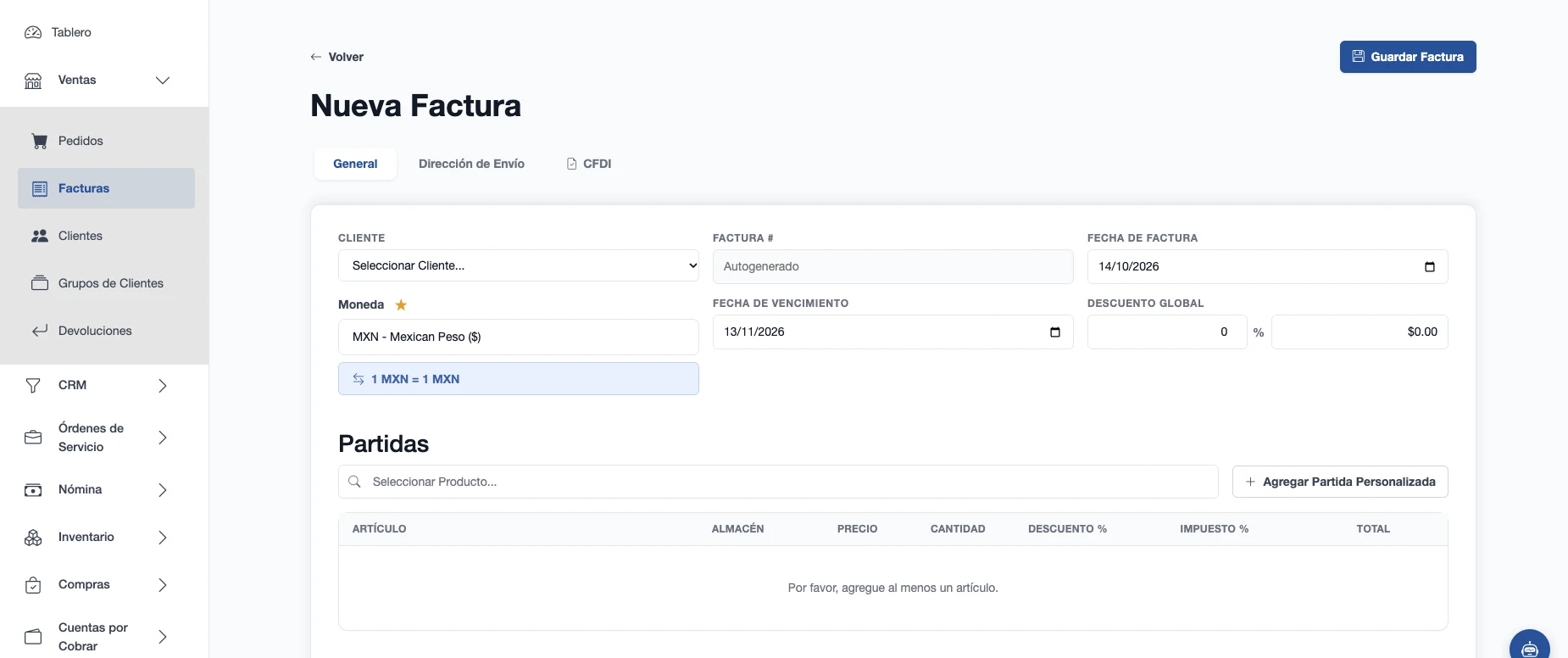
Task: Open Pedidos in the sidebar
Action: pos(106,141)
